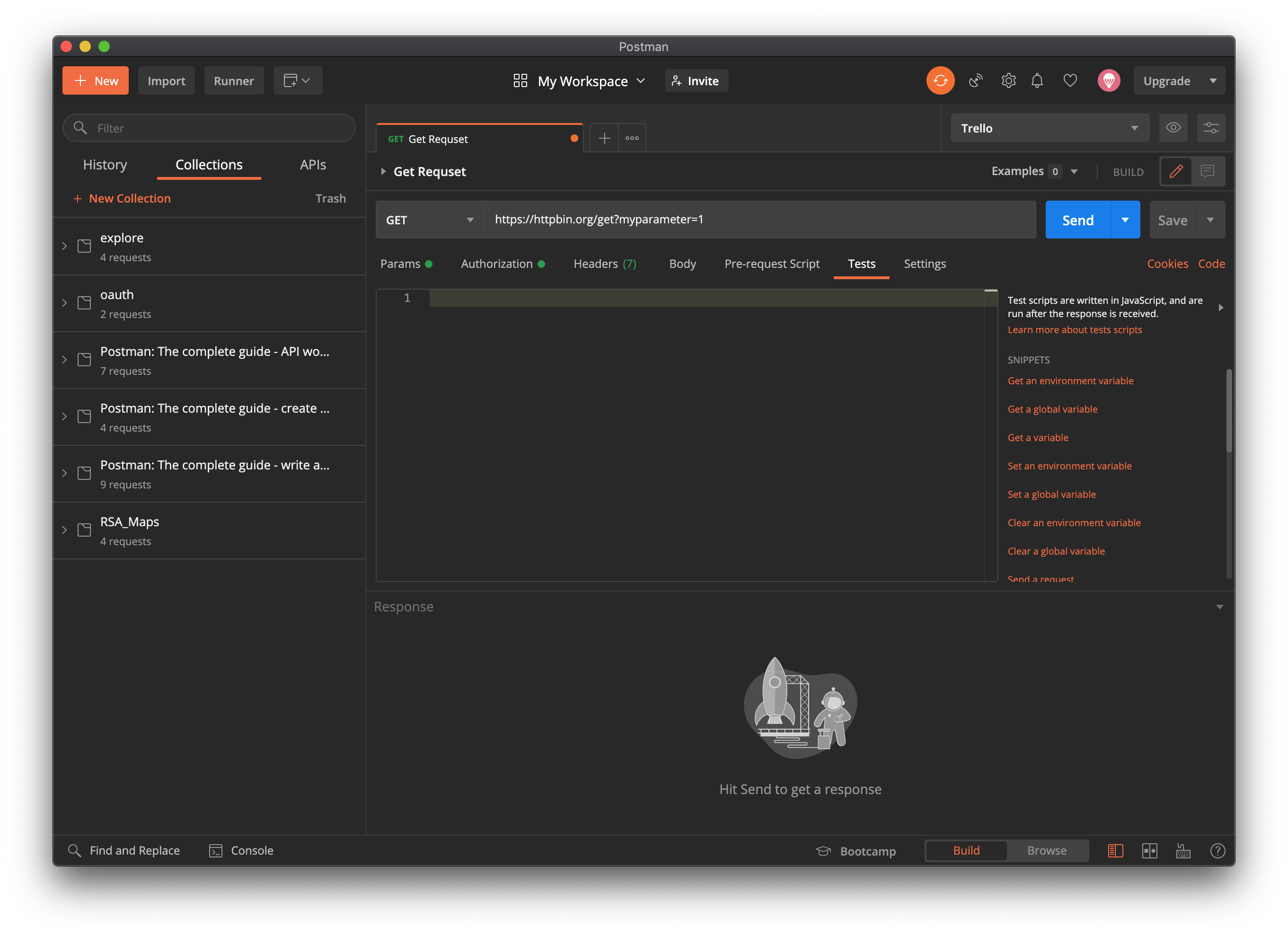Toggle the two-pane layout icon
This screenshot has height=936, width=1288.
pyautogui.click(x=1150, y=850)
